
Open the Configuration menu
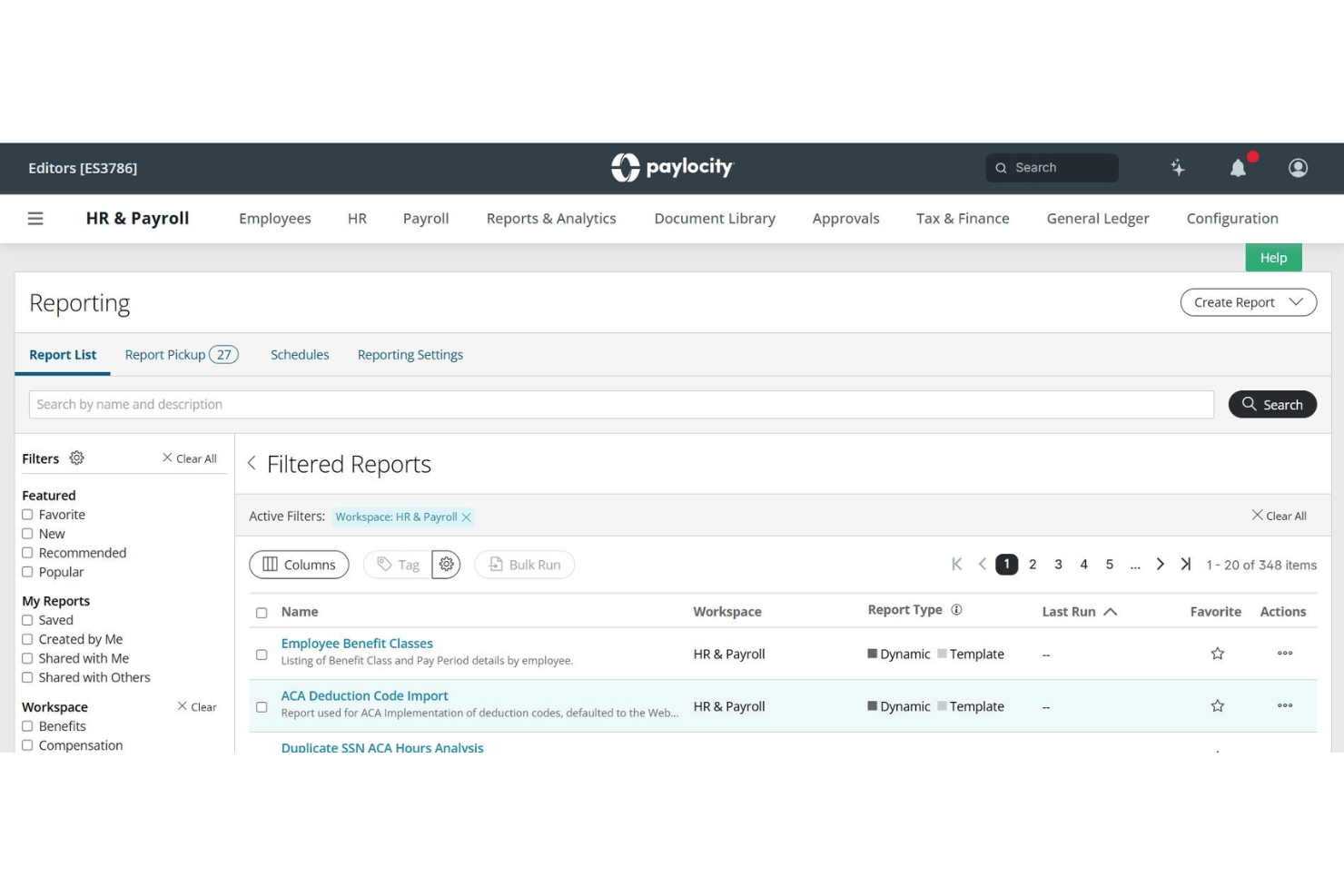point(1232,219)
